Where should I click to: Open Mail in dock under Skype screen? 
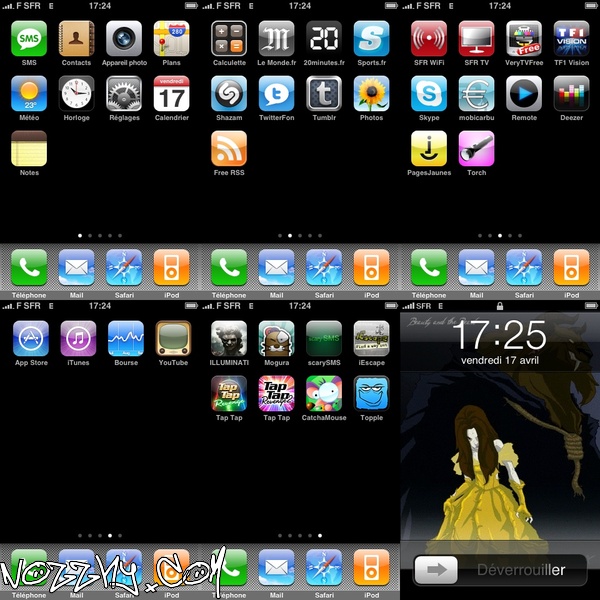click(476, 267)
